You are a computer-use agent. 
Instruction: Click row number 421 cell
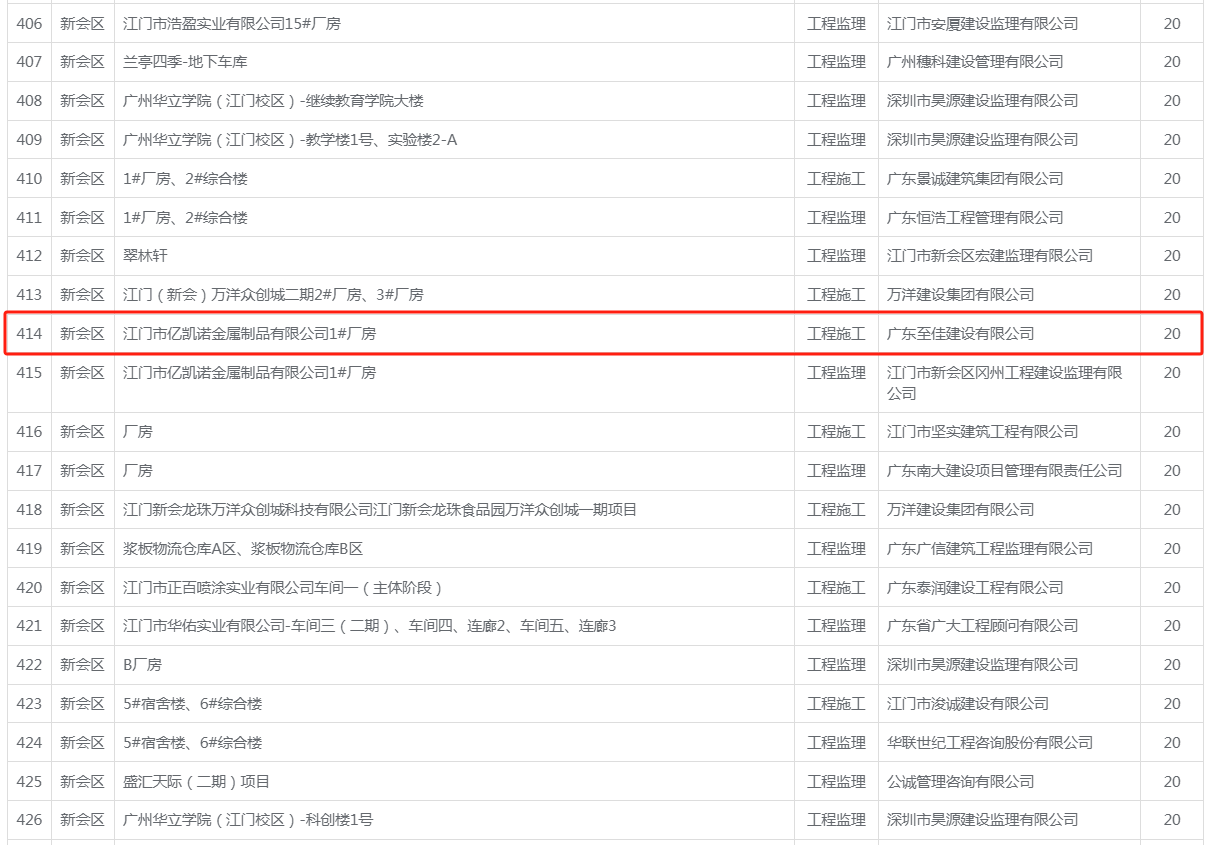point(29,626)
